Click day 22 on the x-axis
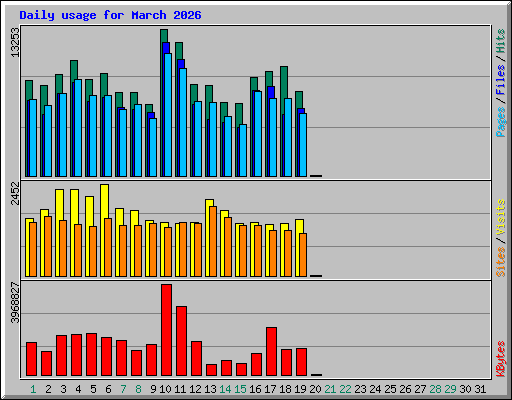Viewport: 512px width, 400px height. pos(345,389)
